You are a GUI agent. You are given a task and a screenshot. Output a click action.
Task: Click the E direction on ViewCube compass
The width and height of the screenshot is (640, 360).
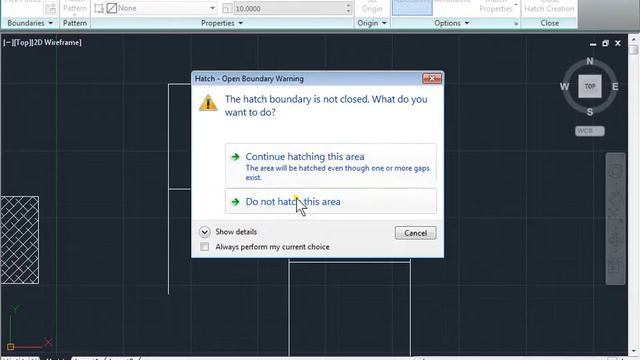[615, 87]
